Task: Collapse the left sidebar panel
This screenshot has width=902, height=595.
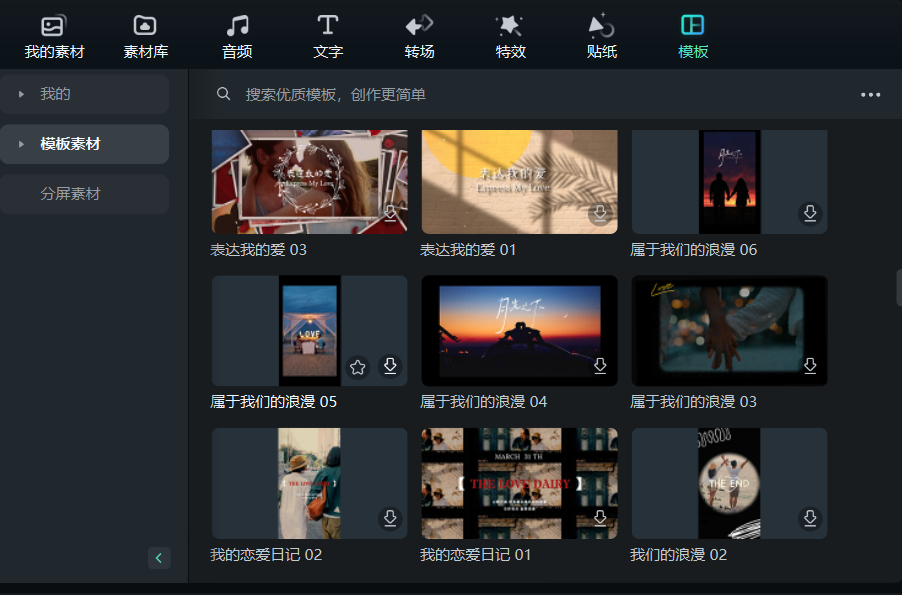Action: (159, 558)
